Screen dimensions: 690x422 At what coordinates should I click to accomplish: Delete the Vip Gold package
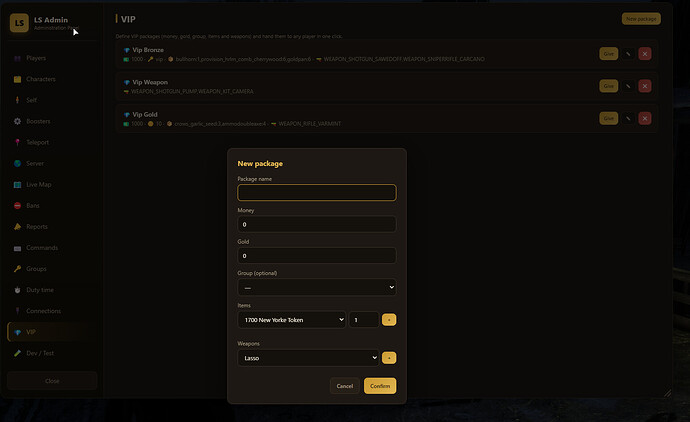pos(645,118)
